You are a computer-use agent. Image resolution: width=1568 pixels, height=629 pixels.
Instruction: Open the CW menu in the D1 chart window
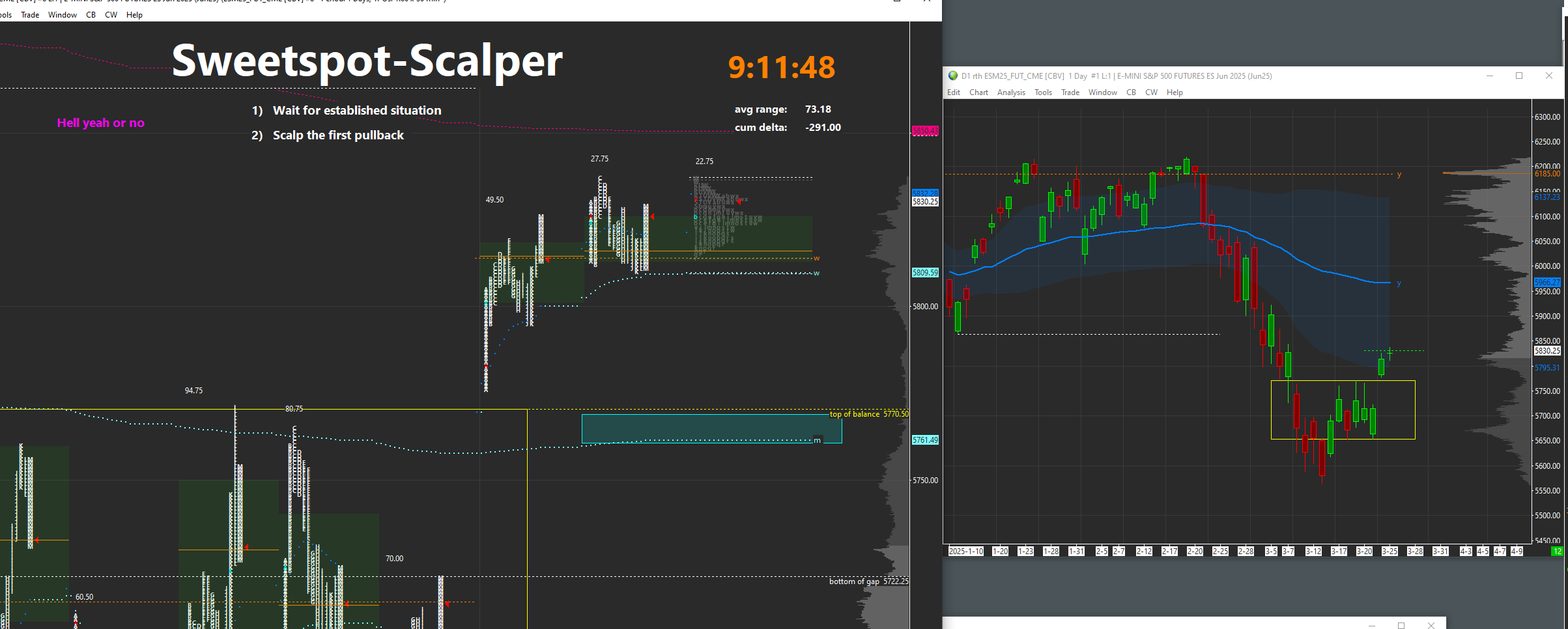(x=1151, y=92)
